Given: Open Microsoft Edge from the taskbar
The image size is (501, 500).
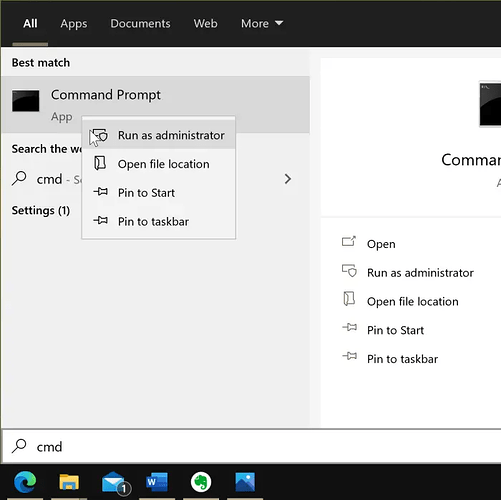Looking at the screenshot, I should pyautogui.click(x=25, y=482).
